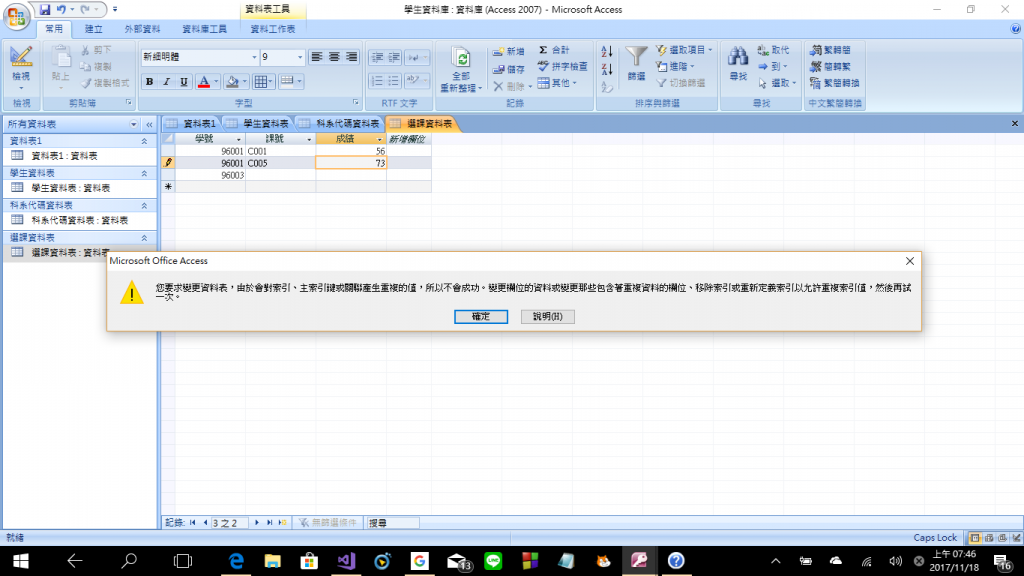Click the record search (搜尋) box
The width and height of the screenshot is (1024, 576).
[392, 523]
